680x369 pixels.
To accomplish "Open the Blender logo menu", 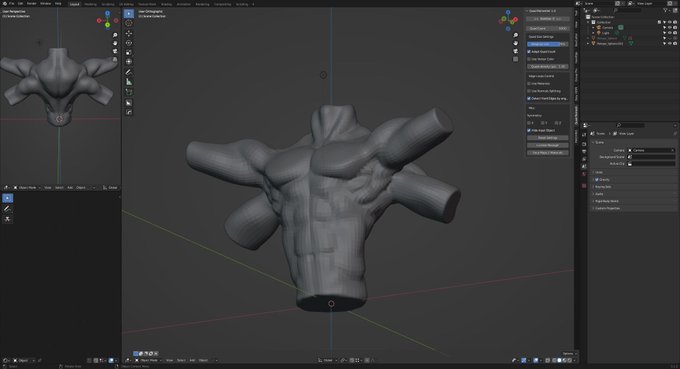I will (x=4, y=3).
